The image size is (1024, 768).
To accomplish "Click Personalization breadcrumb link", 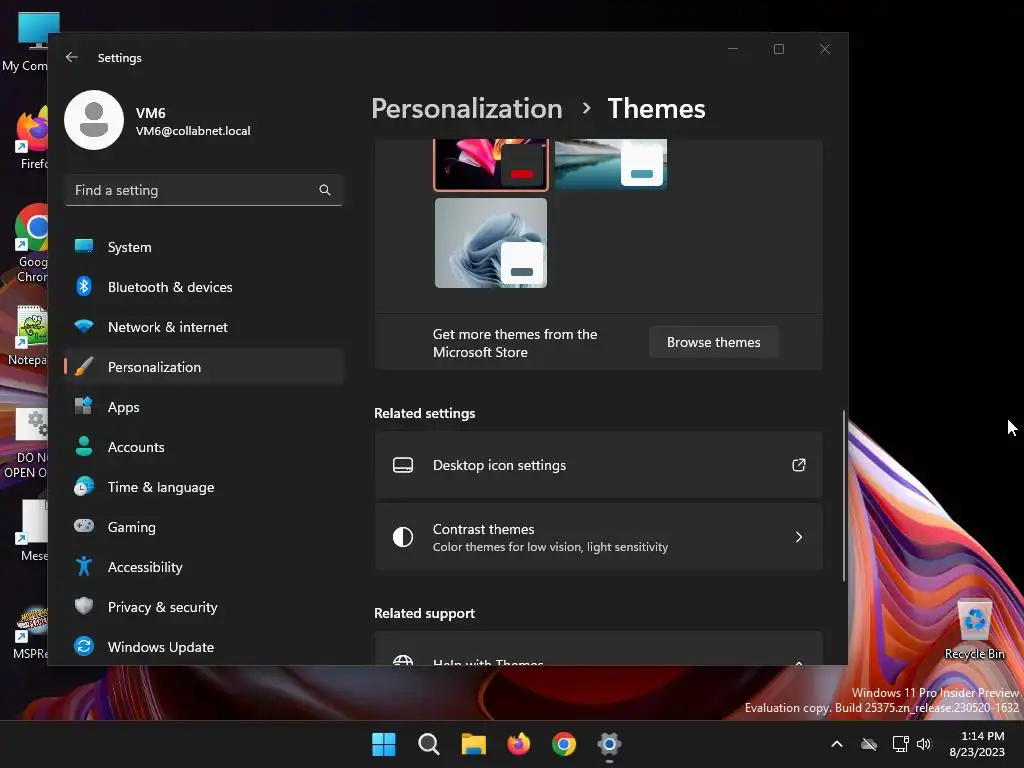I will [x=467, y=108].
